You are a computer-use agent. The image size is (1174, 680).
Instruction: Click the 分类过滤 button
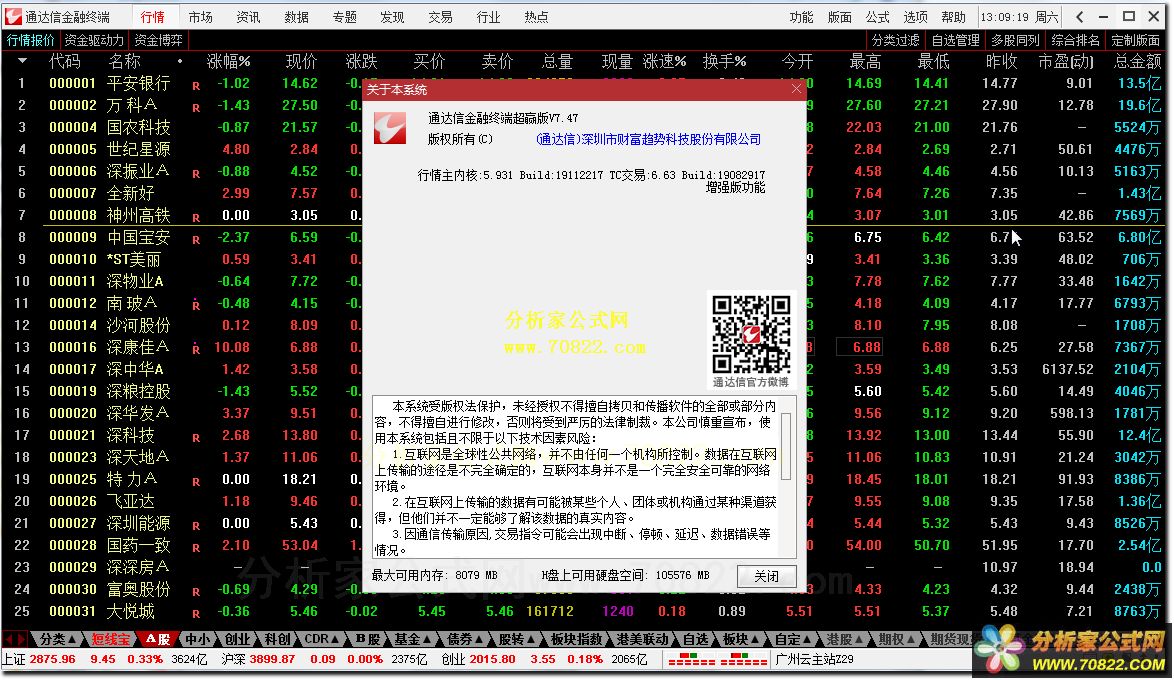point(895,40)
